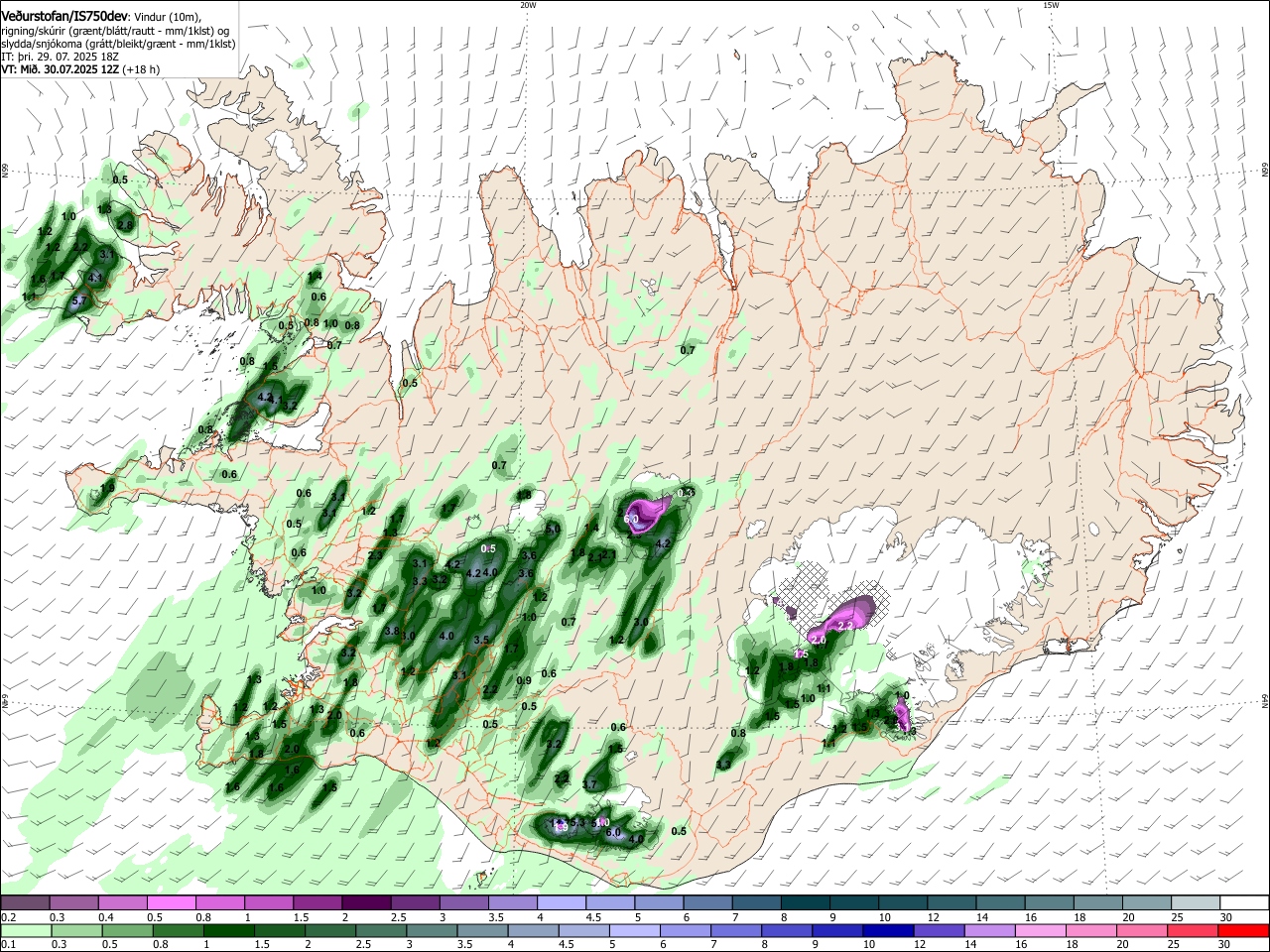Viewport: 1270px width, 952px height.
Task: Select the periwinkle 4 mm swatch in top row
Action: [562, 903]
